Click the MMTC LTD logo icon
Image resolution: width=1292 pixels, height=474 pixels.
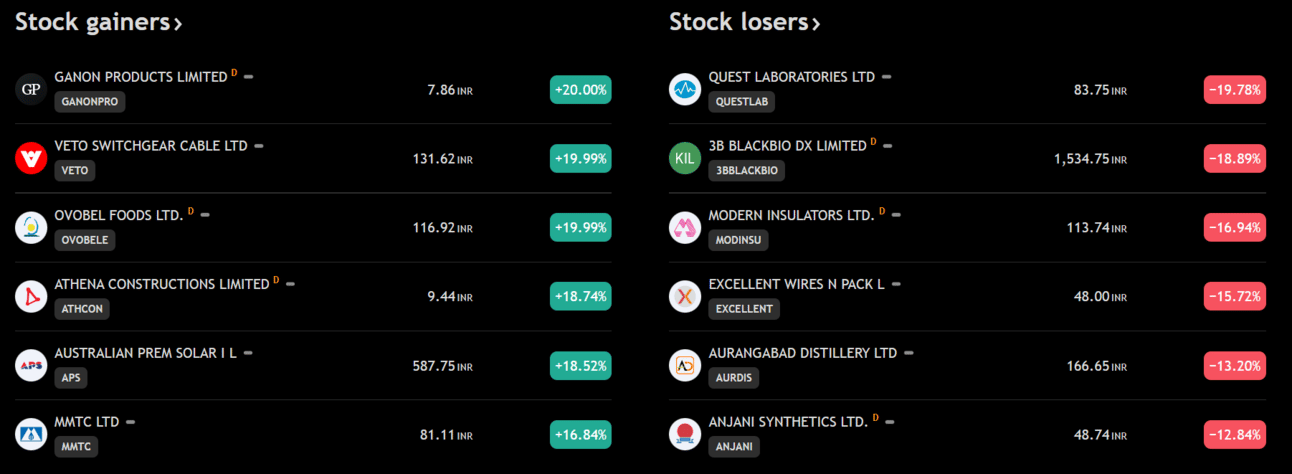(31, 434)
